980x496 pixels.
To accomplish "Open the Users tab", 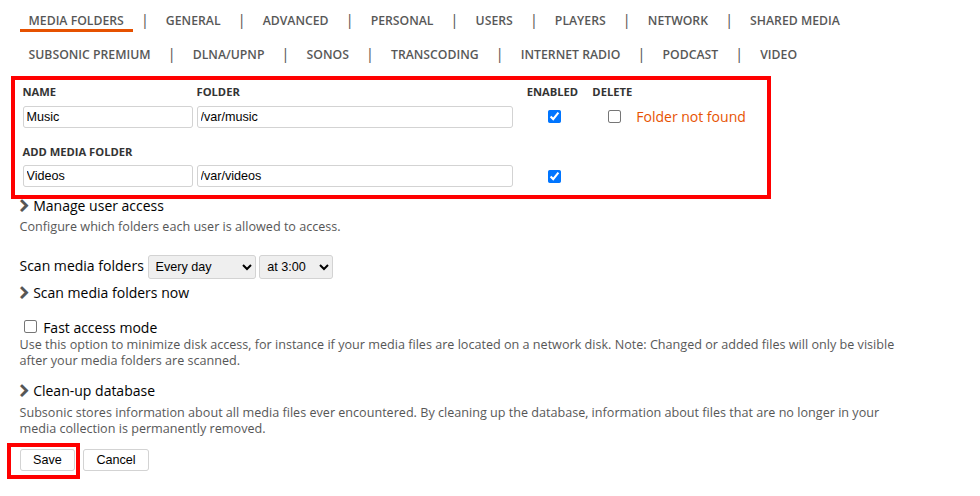I will coord(494,21).
